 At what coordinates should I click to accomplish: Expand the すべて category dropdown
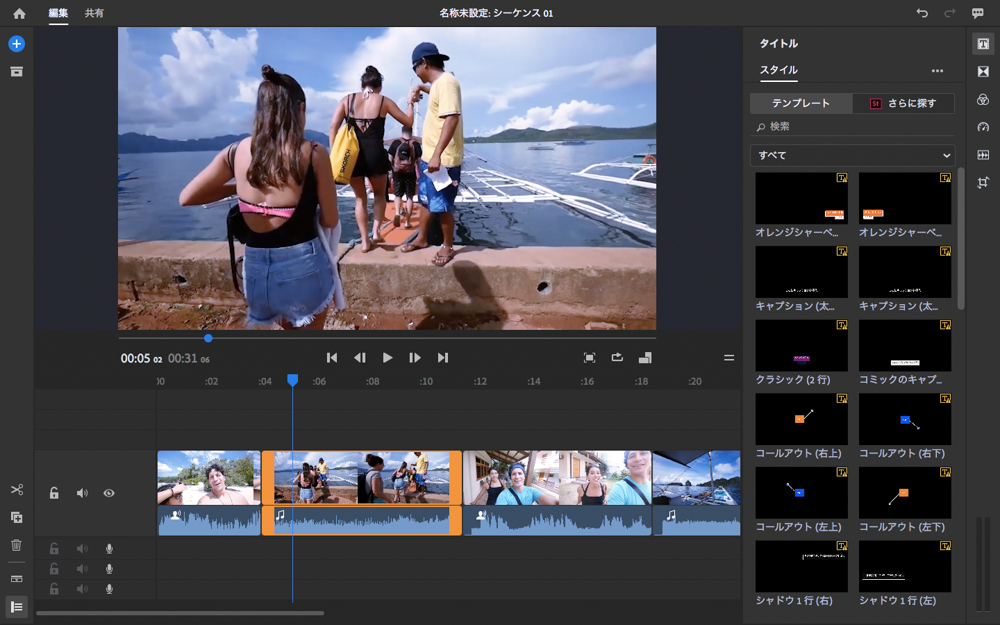pos(852,156)
